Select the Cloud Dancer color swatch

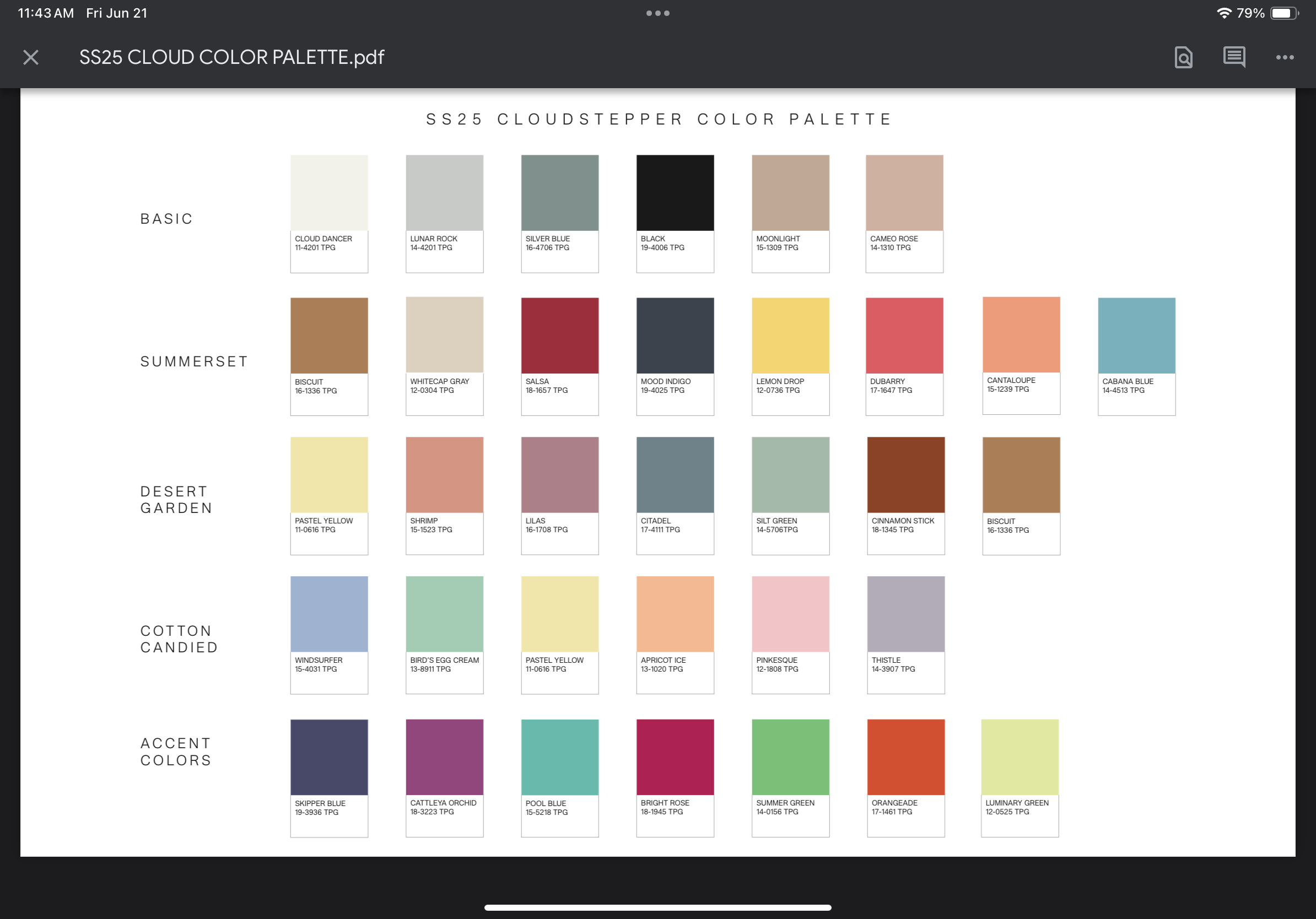tap(329, 193)
